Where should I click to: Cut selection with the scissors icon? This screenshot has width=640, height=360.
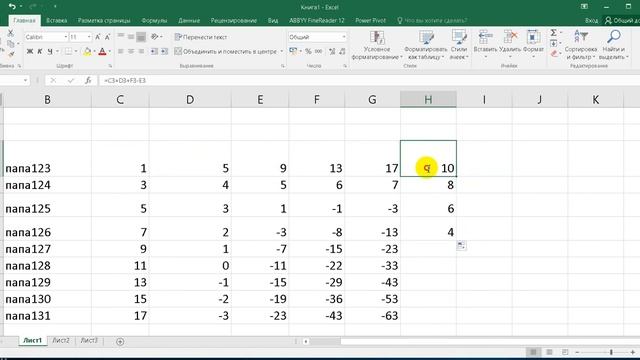pyautogui.click(x=11, y=33)
